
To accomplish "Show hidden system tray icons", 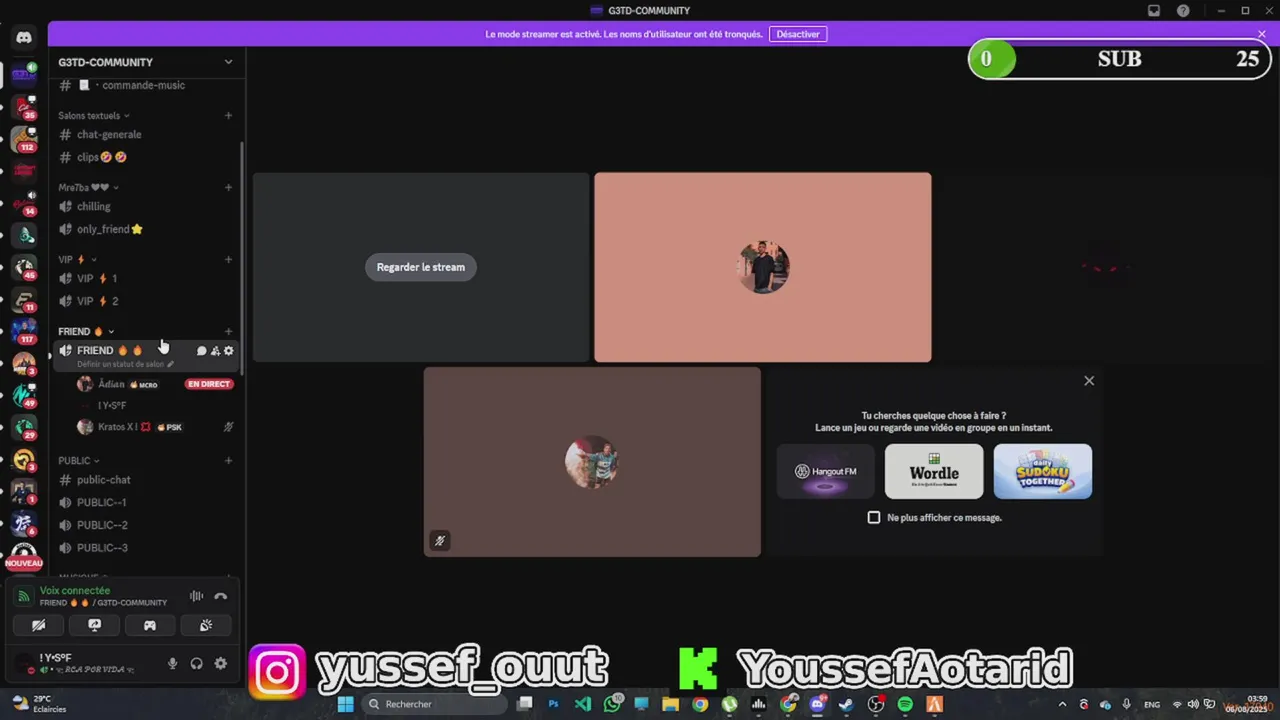I will (1063, 704).
